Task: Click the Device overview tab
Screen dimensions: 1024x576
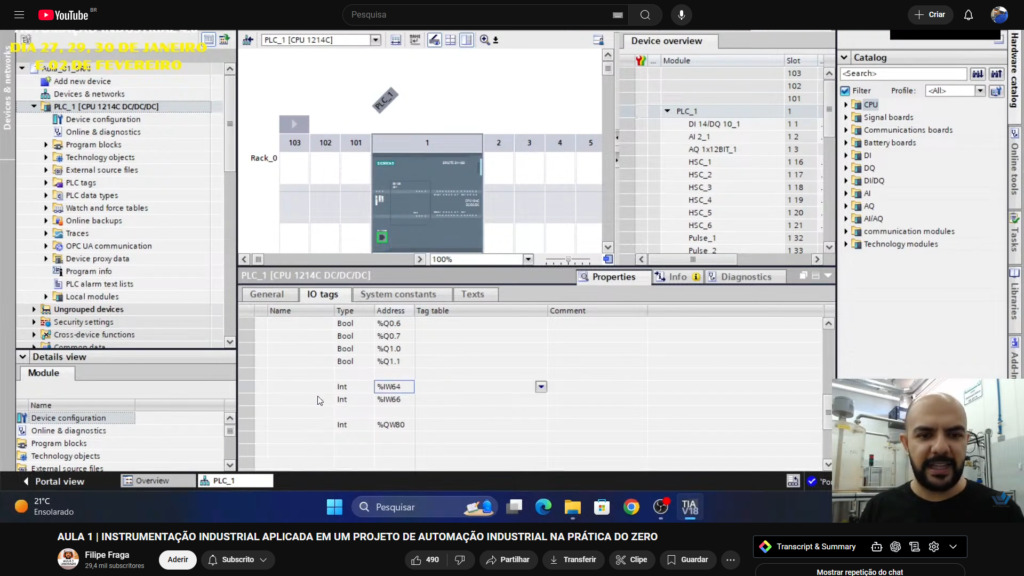Action: pyautogui.click(x=667, y=40)
